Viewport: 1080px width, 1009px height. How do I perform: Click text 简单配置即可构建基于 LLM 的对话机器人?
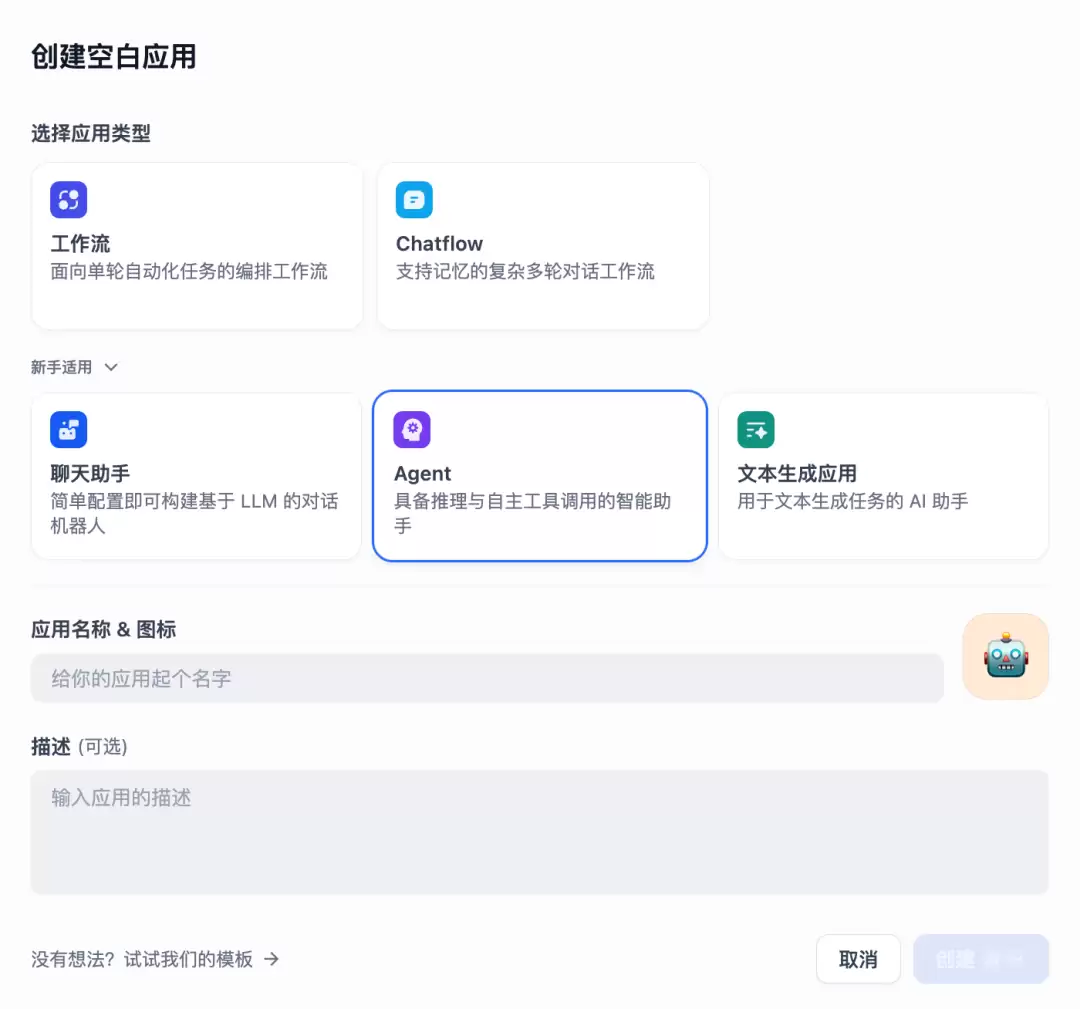[194, 513]
